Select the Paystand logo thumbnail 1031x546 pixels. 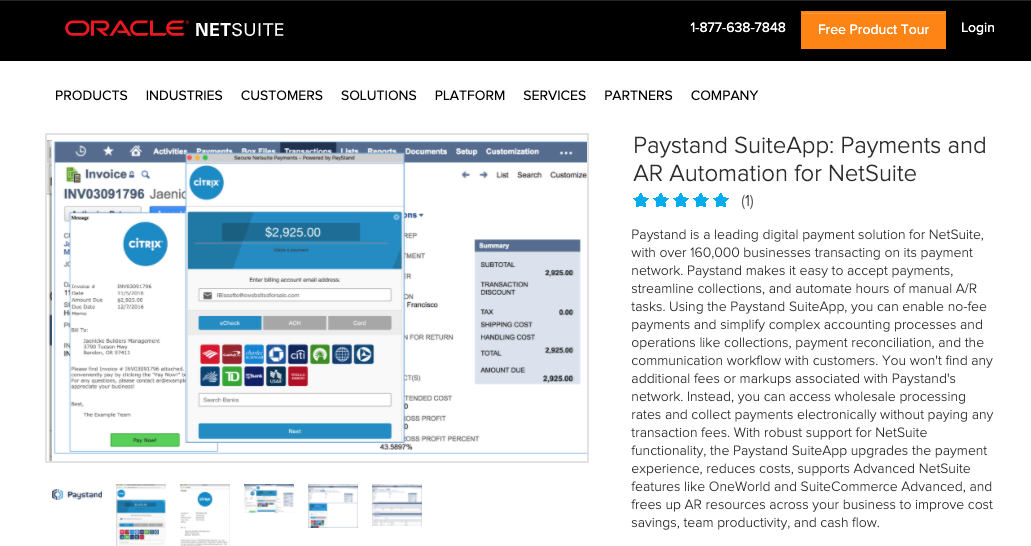78,495
